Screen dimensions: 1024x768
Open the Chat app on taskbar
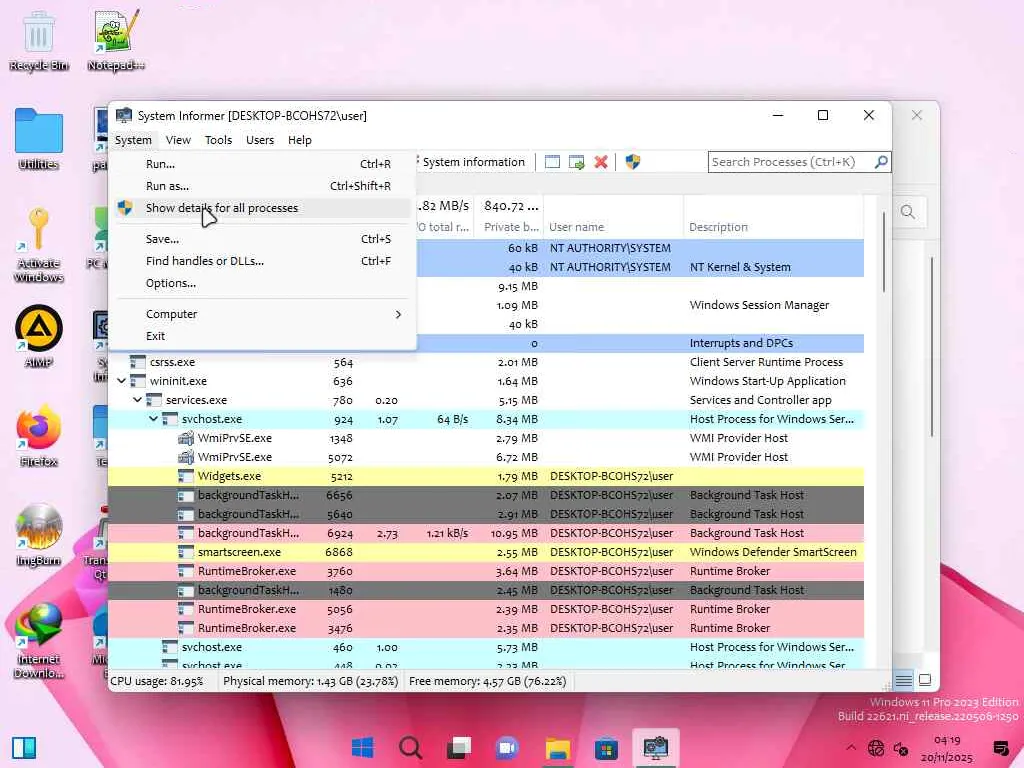(x=507, y=747)
